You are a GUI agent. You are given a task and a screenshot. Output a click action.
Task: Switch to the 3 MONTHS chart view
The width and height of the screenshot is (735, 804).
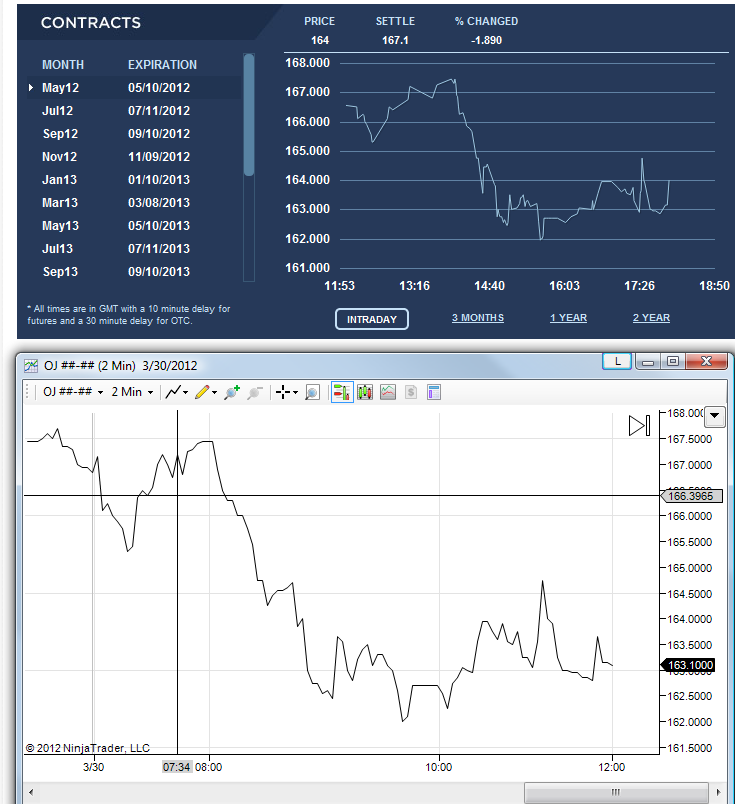pyautogui.click(x=478, y=318)
